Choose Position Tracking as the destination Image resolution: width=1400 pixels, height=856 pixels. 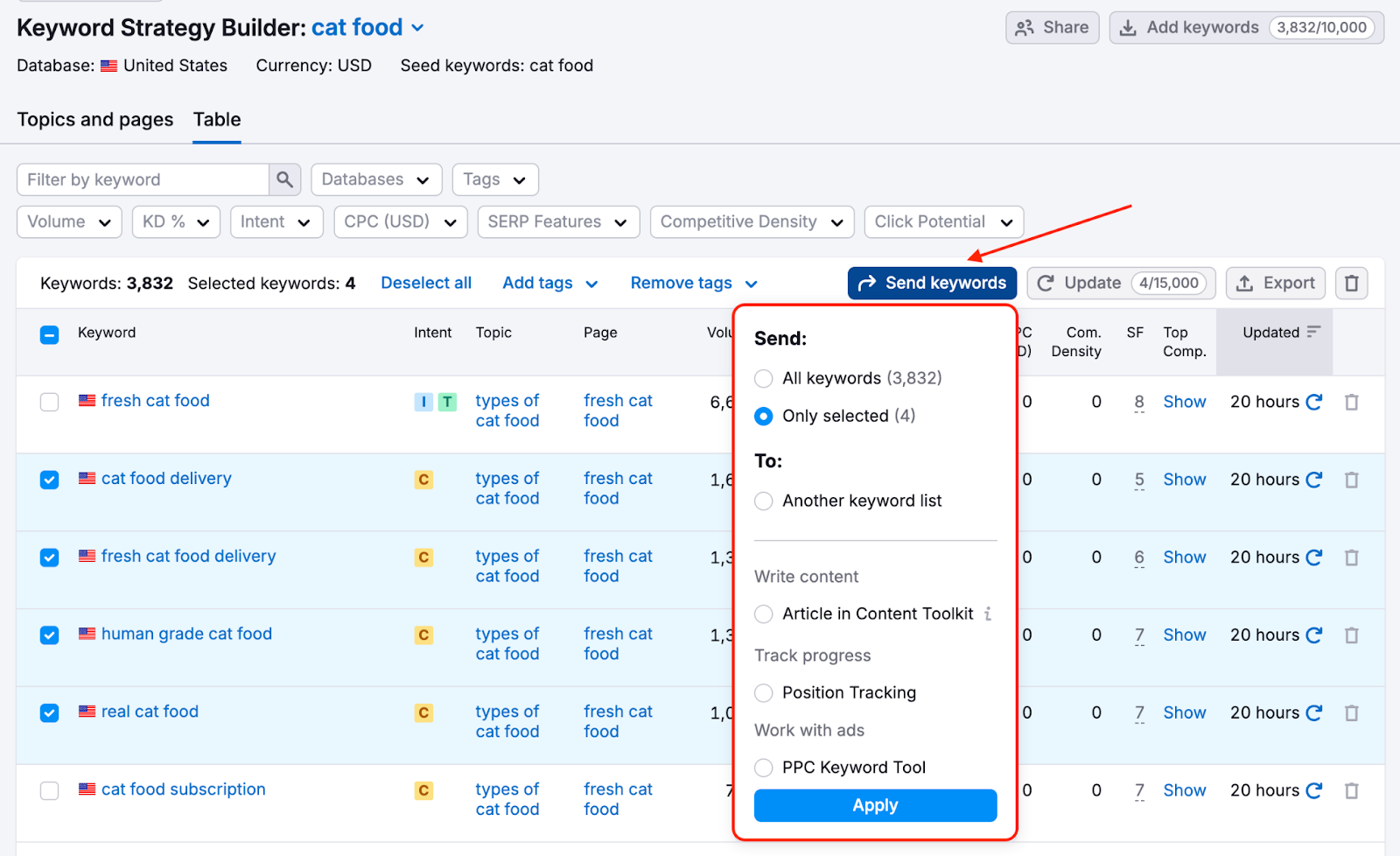pos(762,692)
